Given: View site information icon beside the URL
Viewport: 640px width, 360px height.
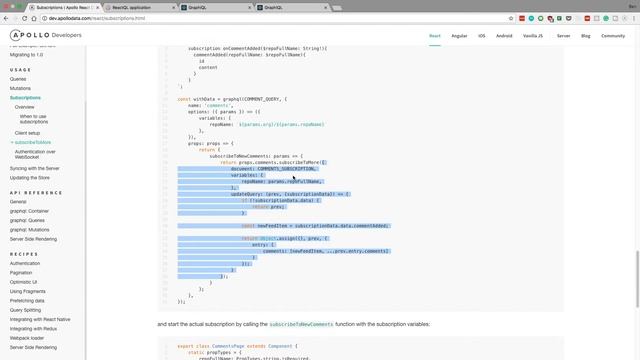Looking at the screenshot, I should pos(44,18).
